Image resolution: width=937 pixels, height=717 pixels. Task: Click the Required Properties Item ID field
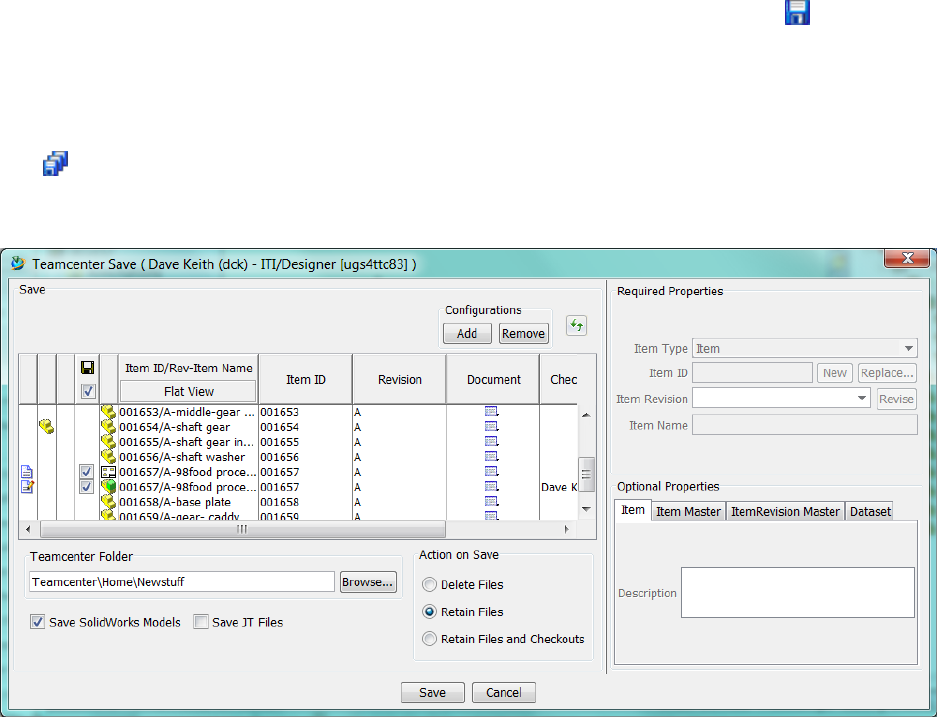(x=752, y=373)
